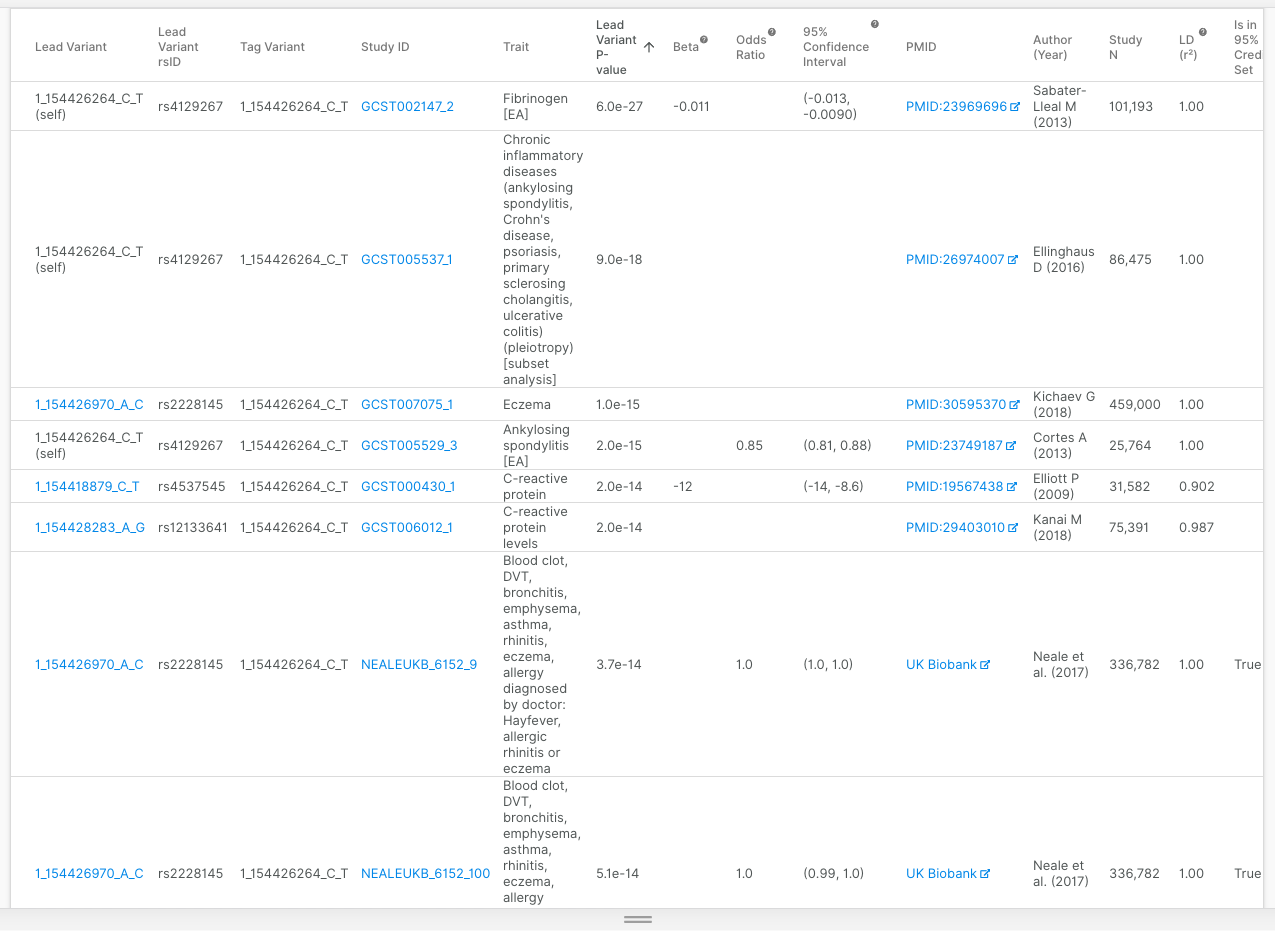Select author Kichaev G (2018)
1275x931 pixels.
[x=1064, y=405]
